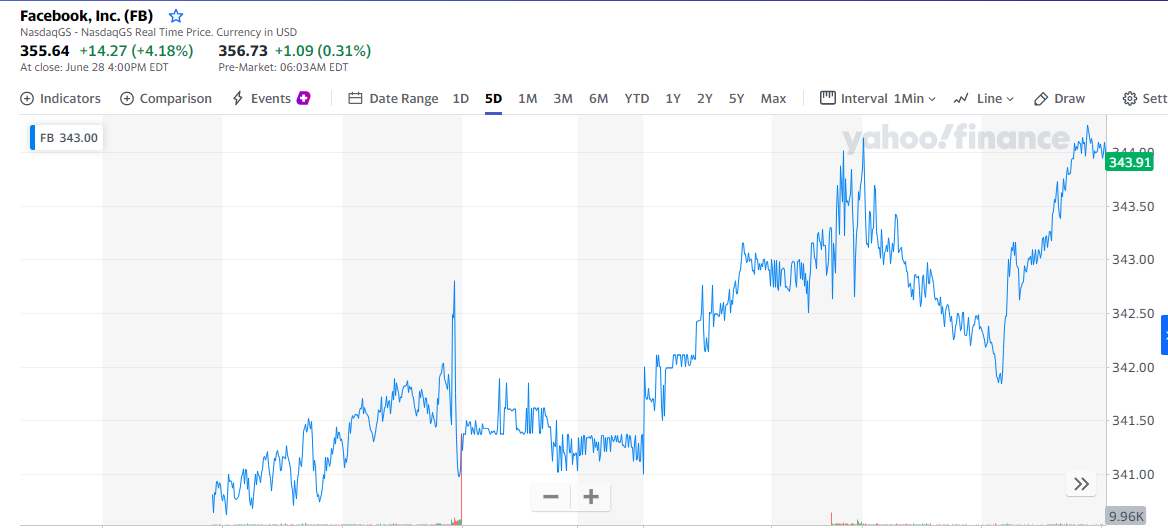Screen dimensions: 1168x528
Task: Jump to latest data with double-arrow button
Action: click(1081, 484)
